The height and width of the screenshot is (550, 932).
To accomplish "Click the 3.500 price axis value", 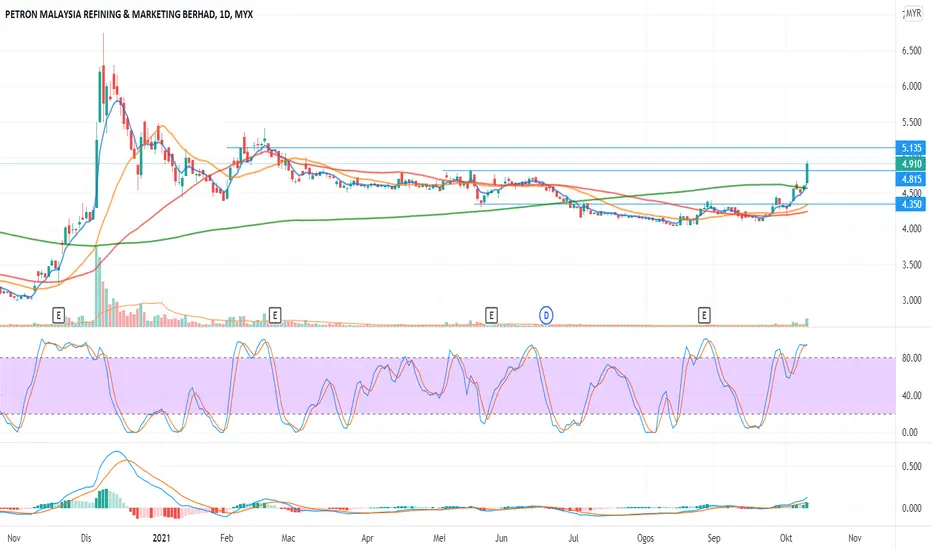I will tap(911, 265).
